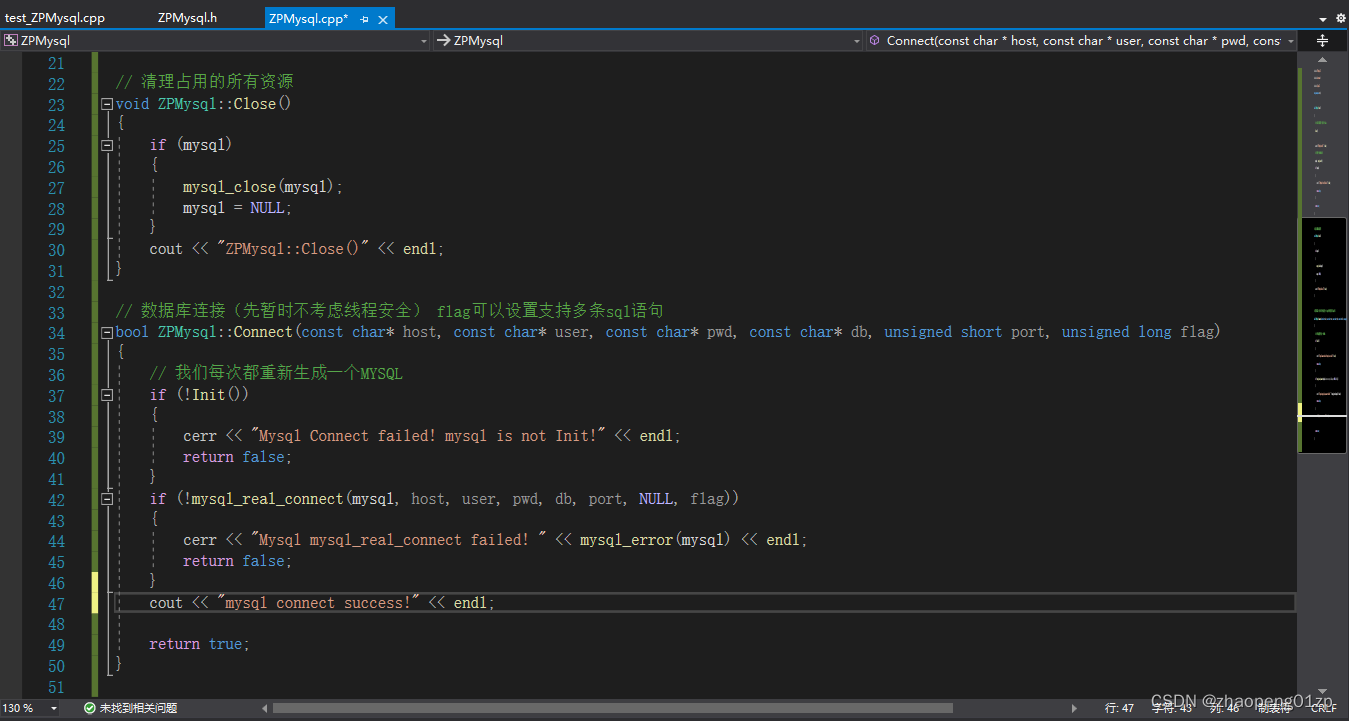Viewport: 1349px width, 721px height.
Task: Click the CRLF line ending indicator
Action: coord(1324,708)
